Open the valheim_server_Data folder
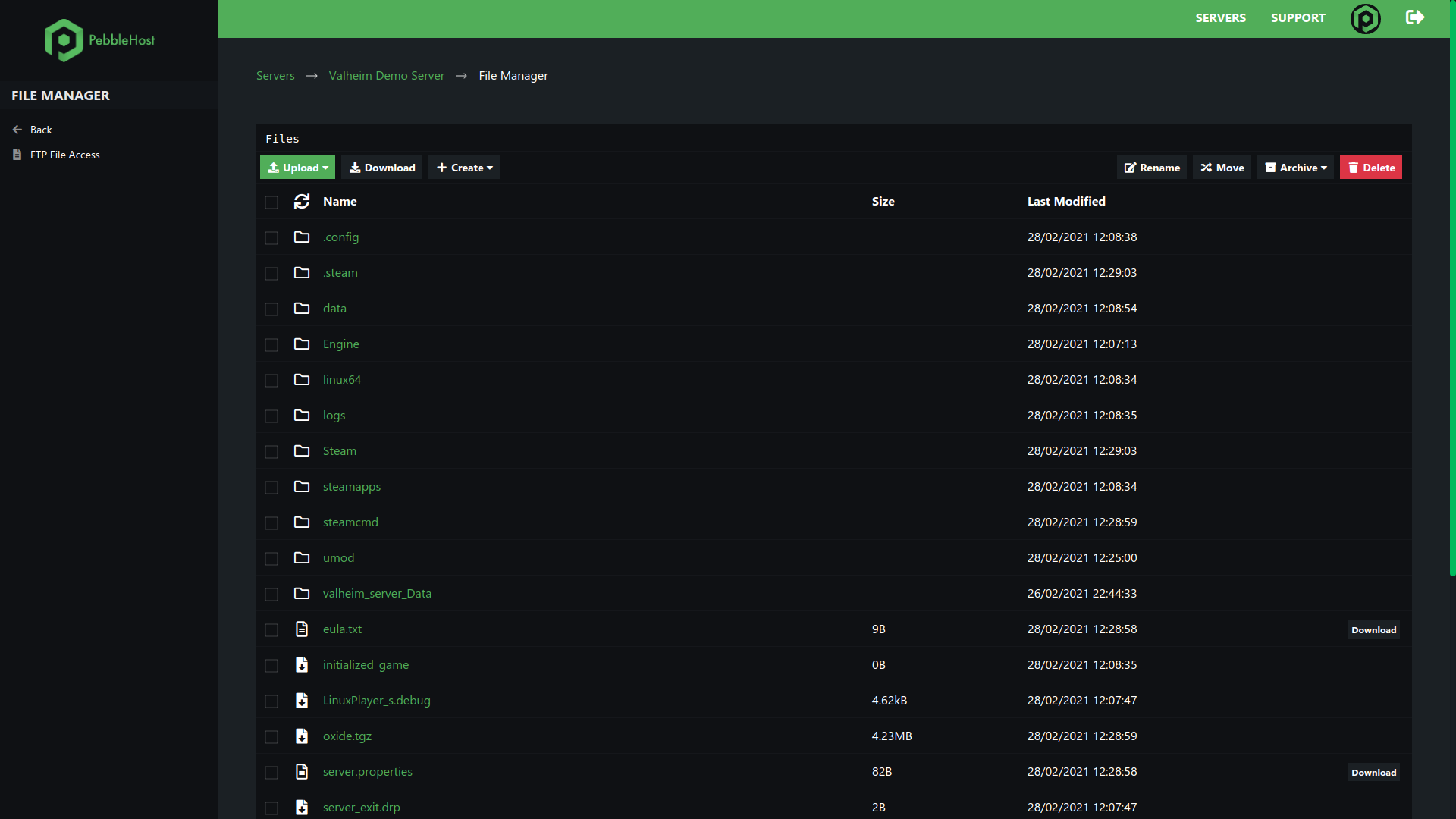Viewport: 1456px width, 819px height. (x=376, y=593)
